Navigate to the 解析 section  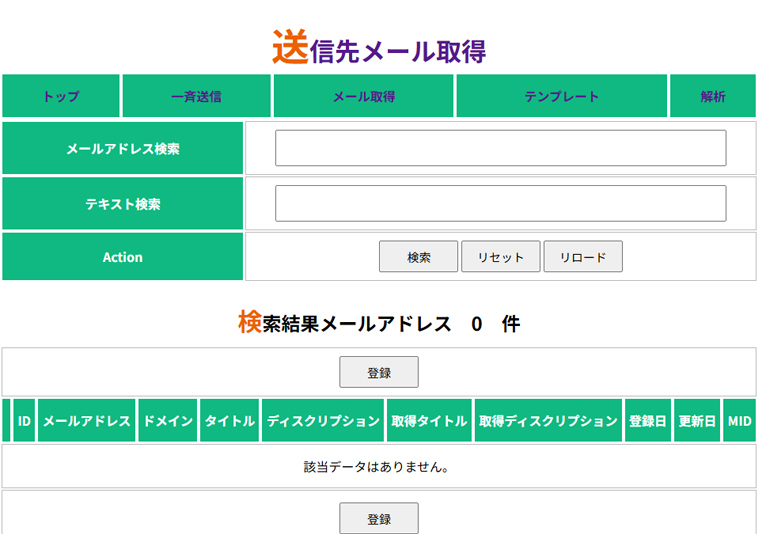tap(713, 97)
